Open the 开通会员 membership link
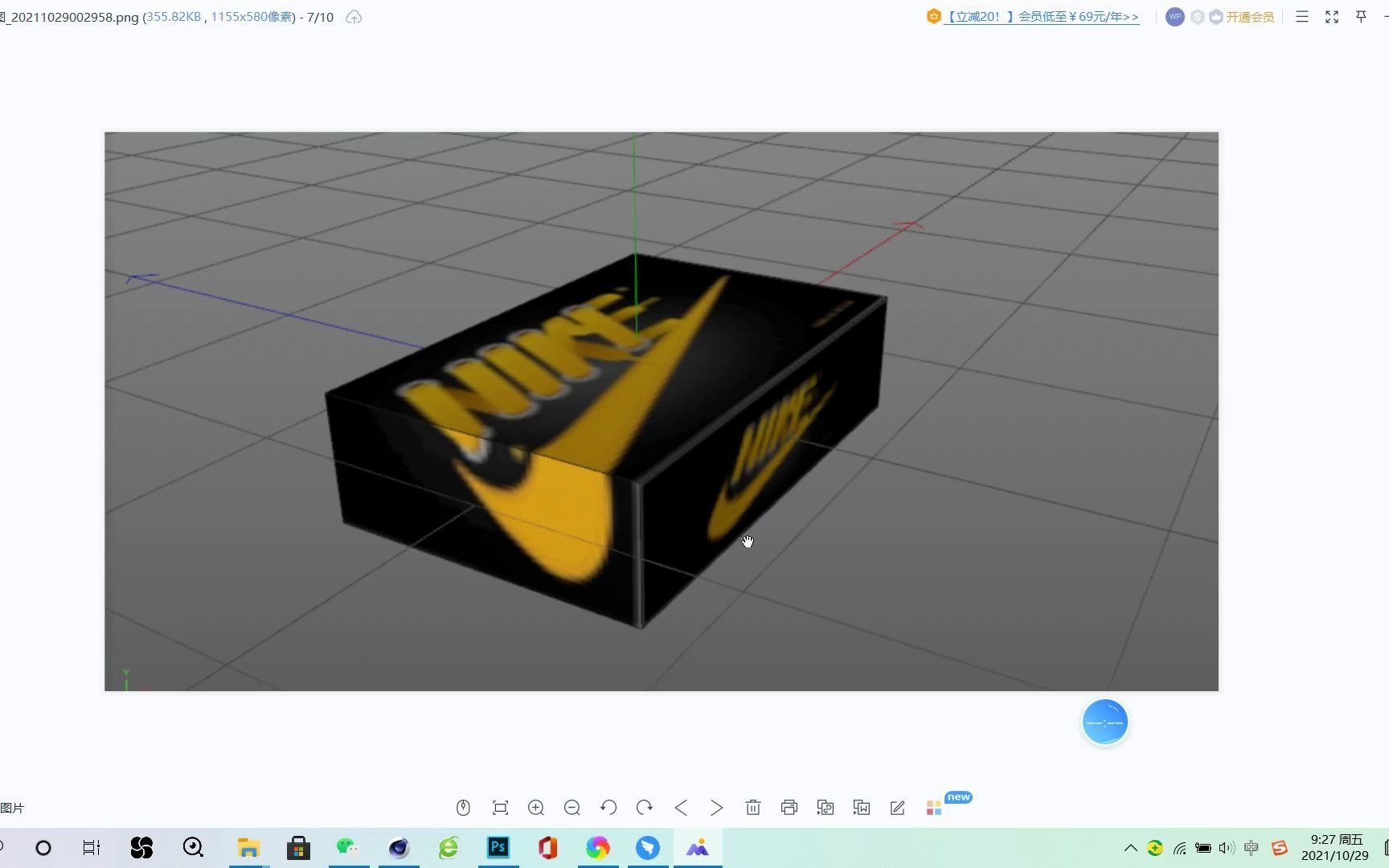This screenshot has height=868, width=1389. click(x=1249, y=16)
